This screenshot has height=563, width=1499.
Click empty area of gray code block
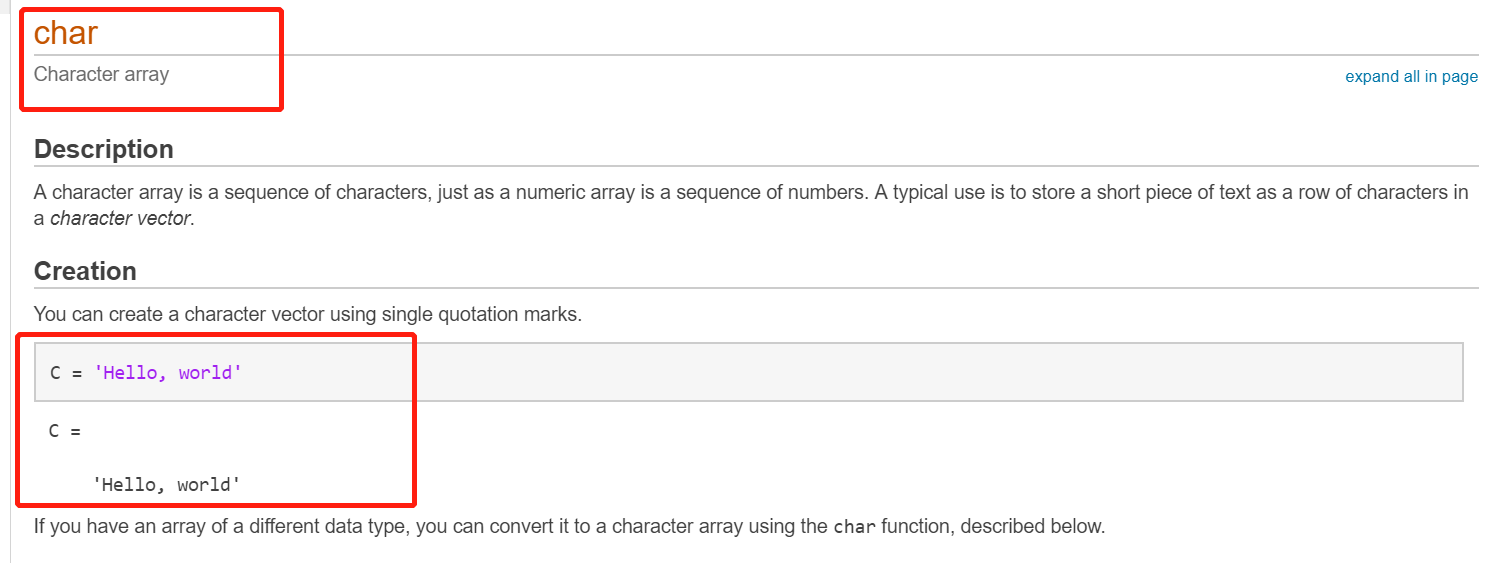[x=850, y=372]
